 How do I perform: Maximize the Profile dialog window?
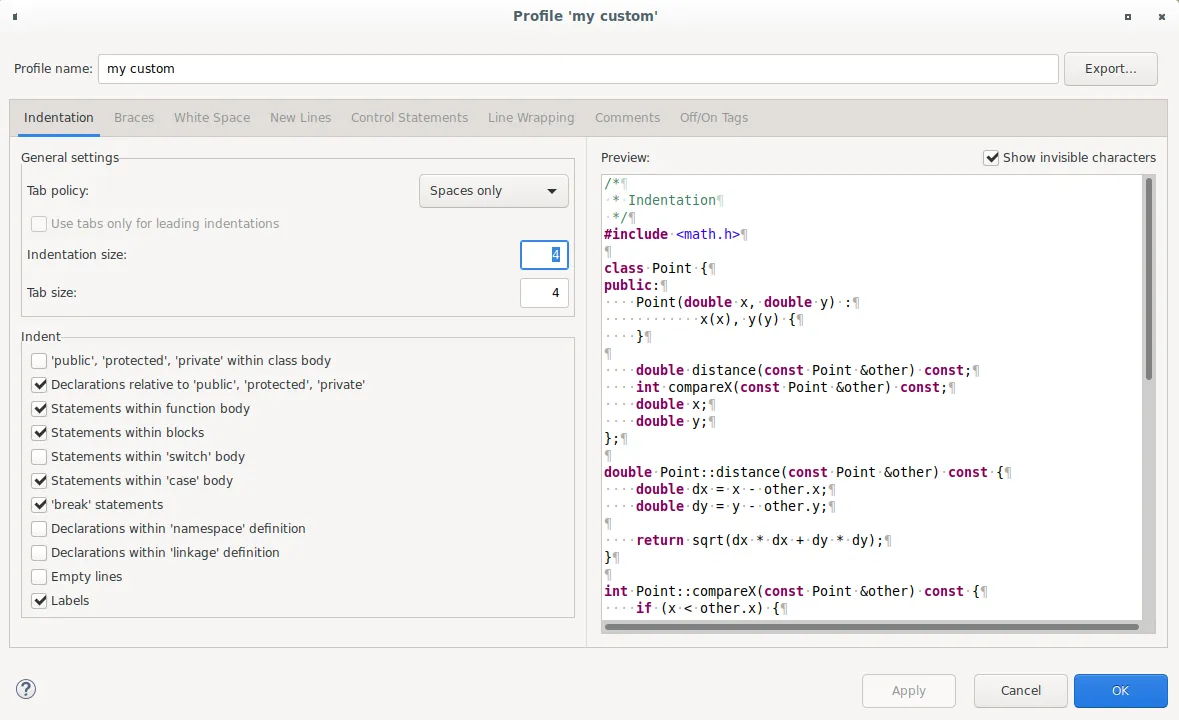[x=1128, y=17]
